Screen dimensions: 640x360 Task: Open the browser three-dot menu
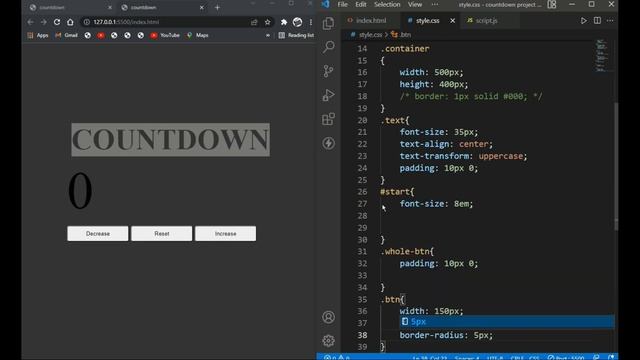(311, 22)
